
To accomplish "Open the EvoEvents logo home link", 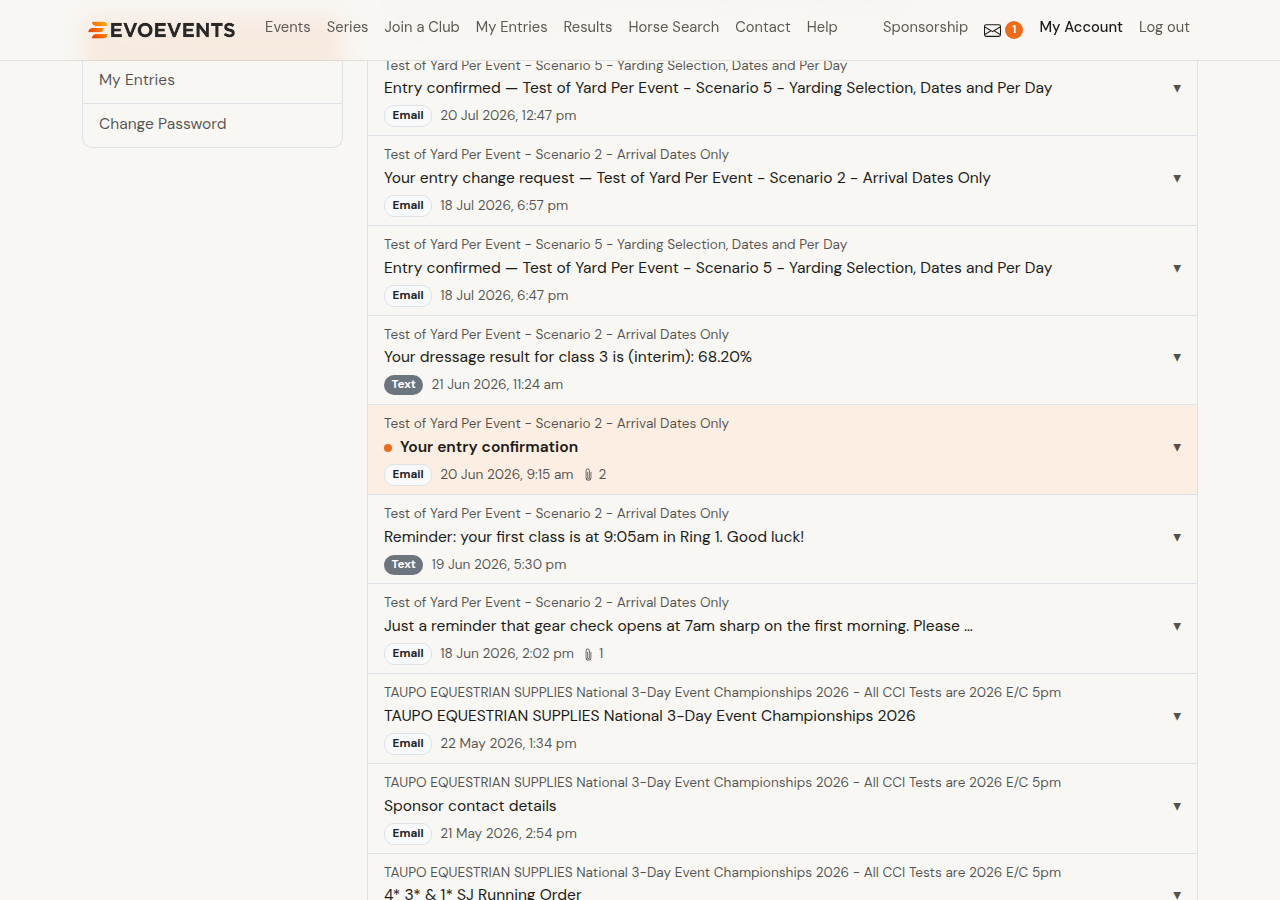I will pyautogui.click(x=162, y=30).
